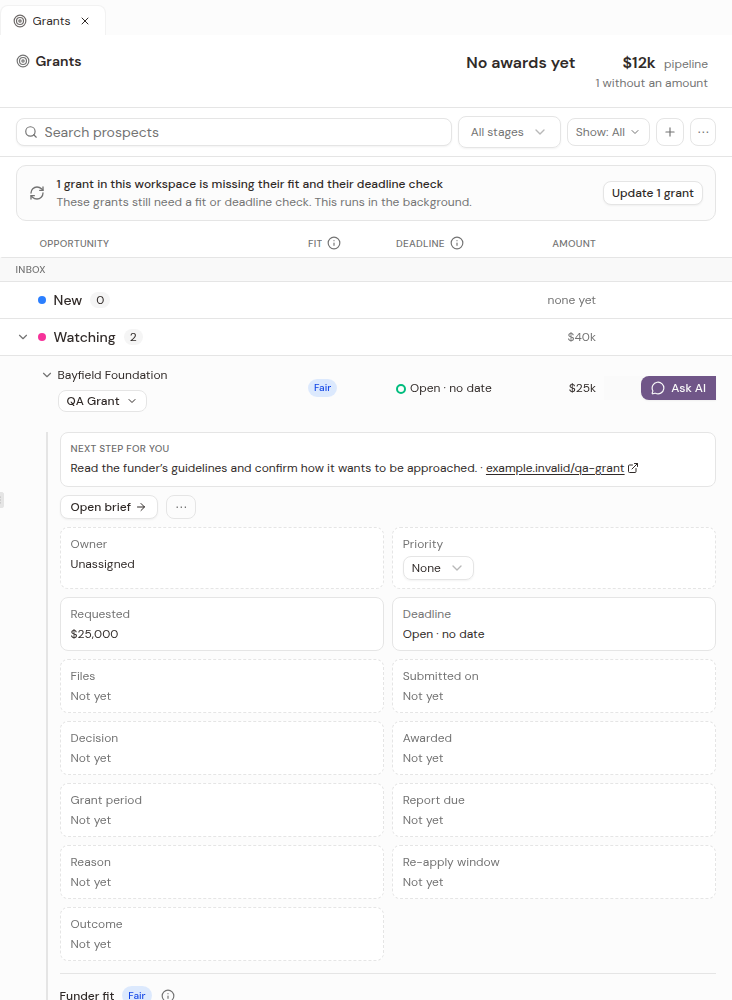Click the Outcome Not yet field
Screen dimensions: 732x1000
pyautogui.click(x=222, y=934)
